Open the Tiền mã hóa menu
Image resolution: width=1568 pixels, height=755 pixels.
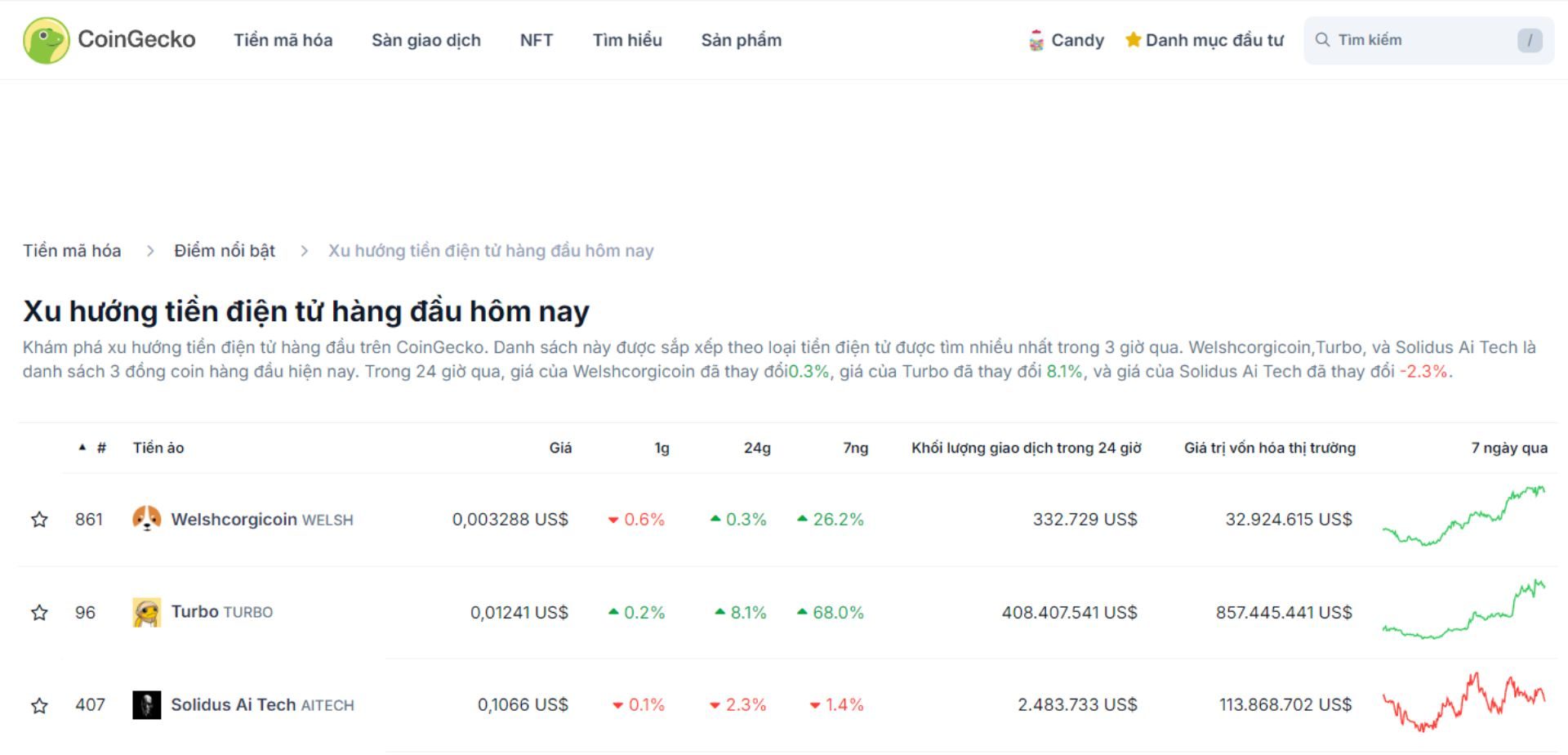pyautogui.click(x=283, y=39)
